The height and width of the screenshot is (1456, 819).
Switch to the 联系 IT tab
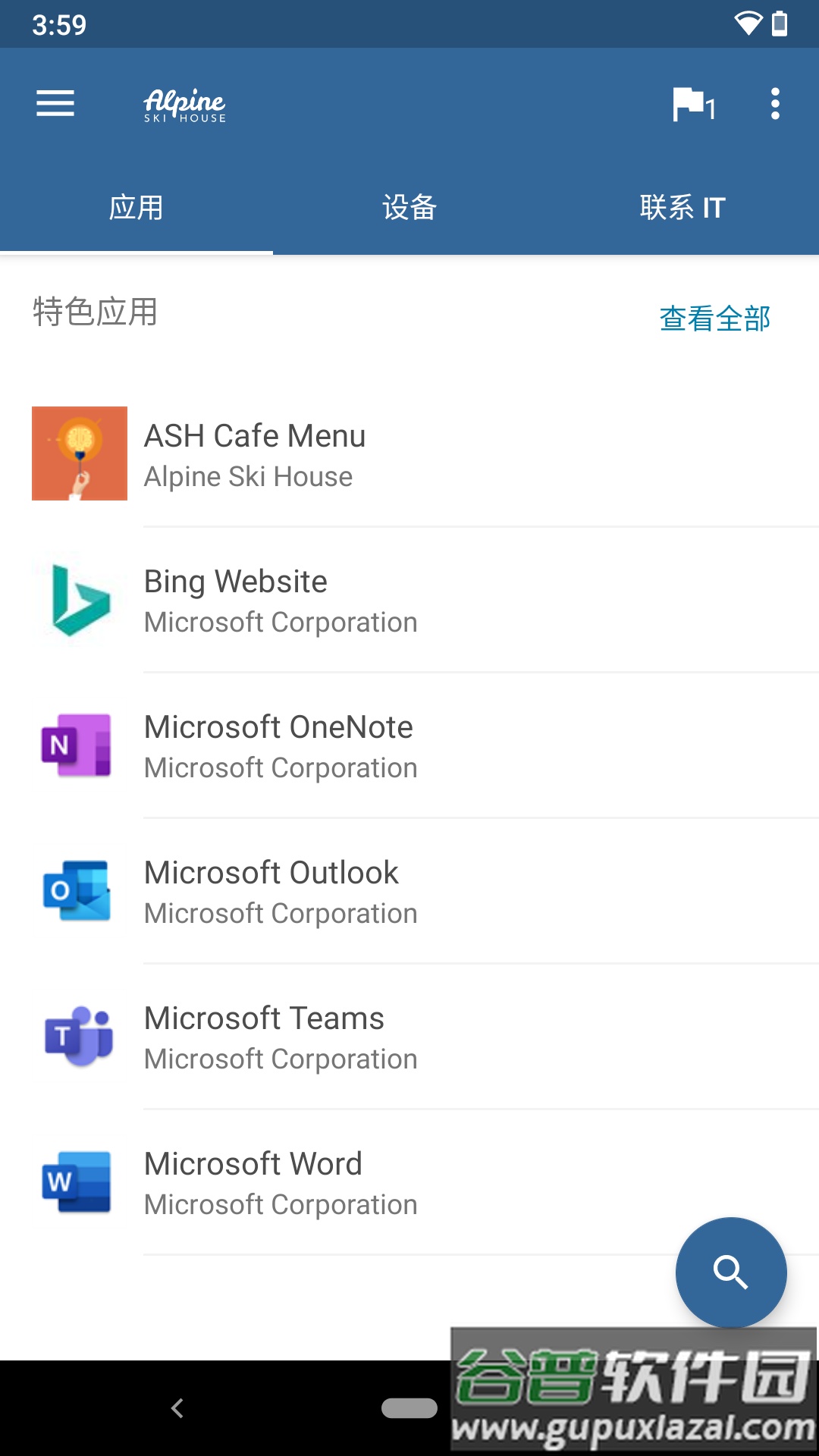click(682, 208)
